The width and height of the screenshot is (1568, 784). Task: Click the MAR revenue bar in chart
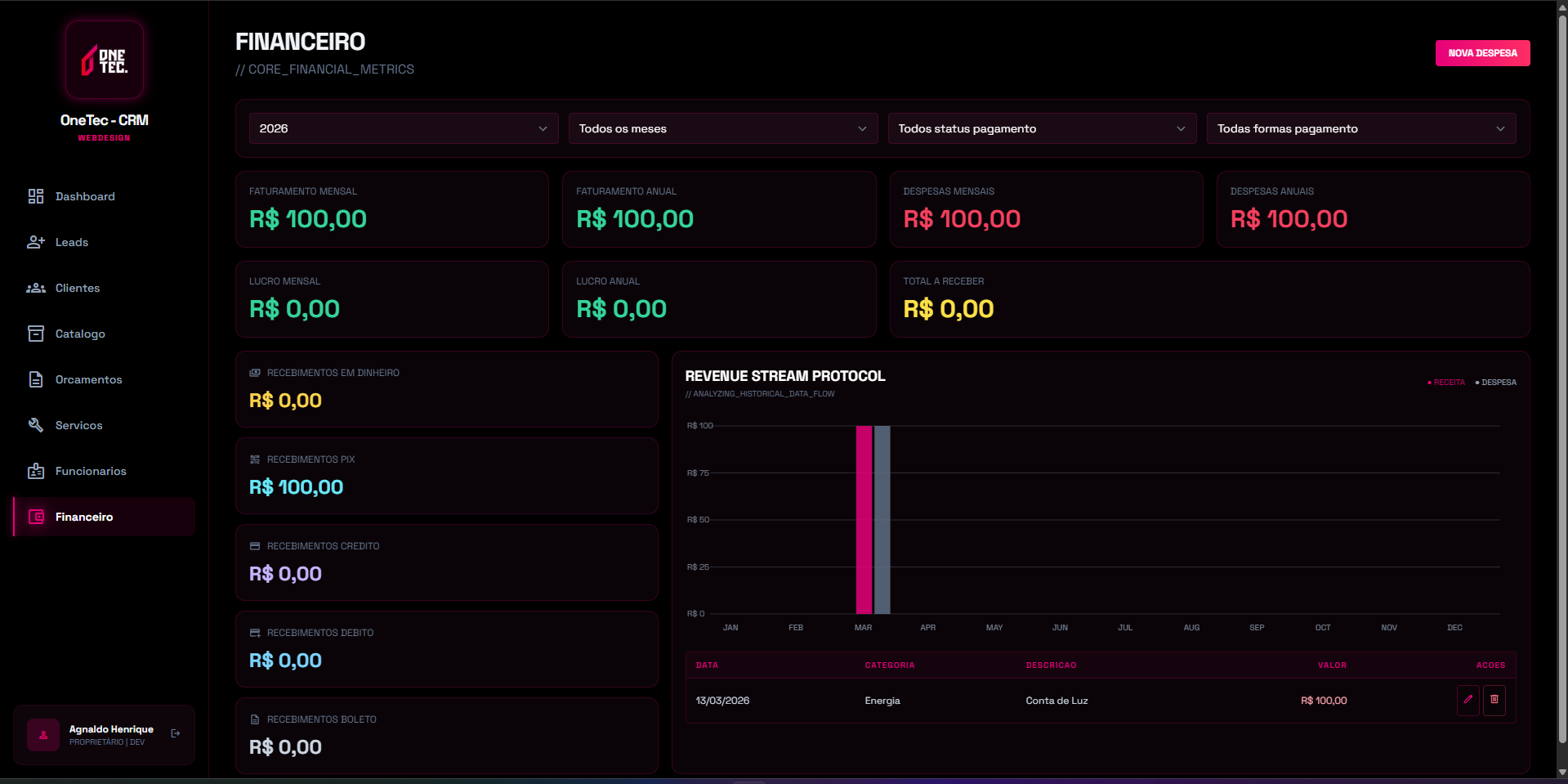tap(863, 519)
